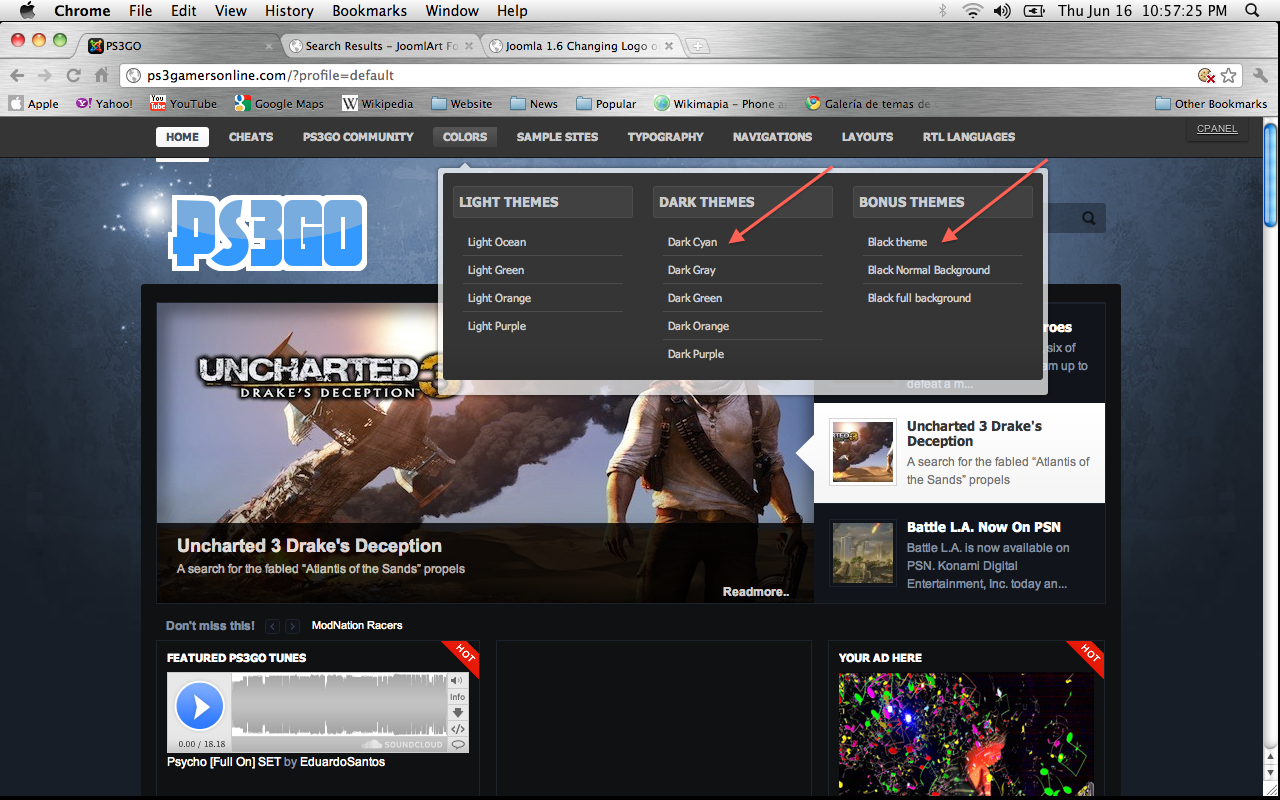Bookmark this page with the star icon
Image resolution: width=1280 pixels, height=800 pixels.
tap(1229, 75)
